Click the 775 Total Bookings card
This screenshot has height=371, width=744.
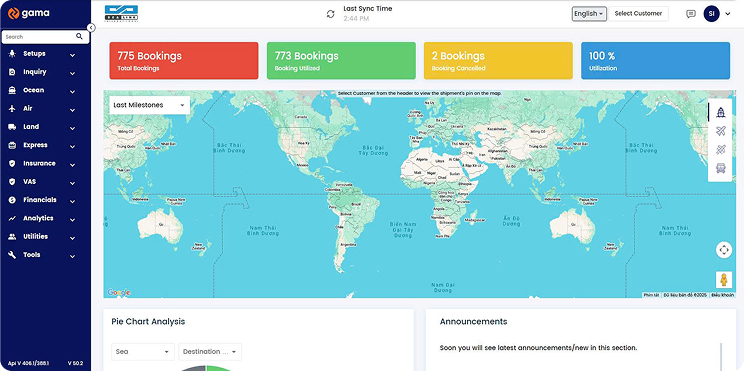coord(184,61)
